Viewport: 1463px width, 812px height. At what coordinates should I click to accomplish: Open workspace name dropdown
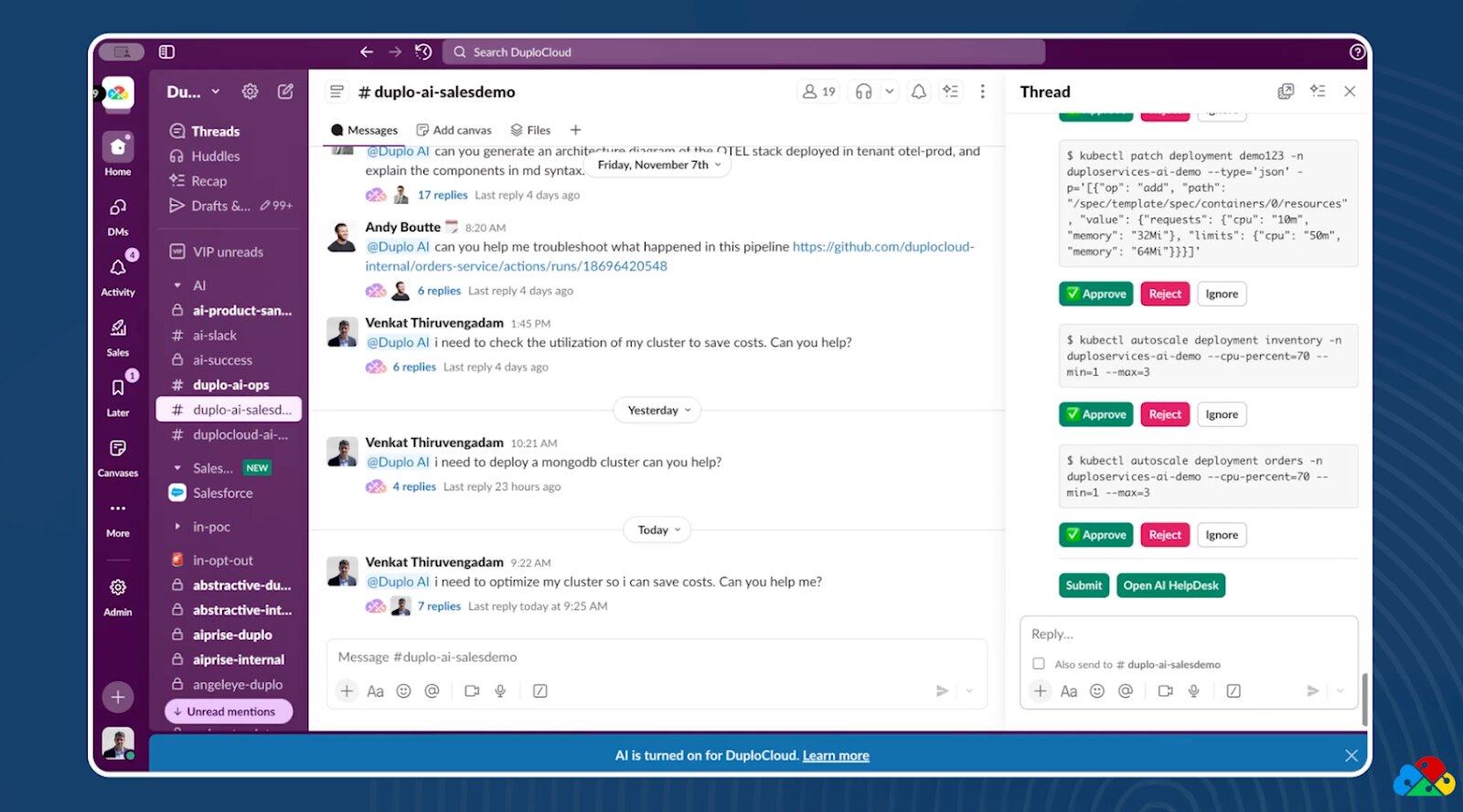coord(193,91)
